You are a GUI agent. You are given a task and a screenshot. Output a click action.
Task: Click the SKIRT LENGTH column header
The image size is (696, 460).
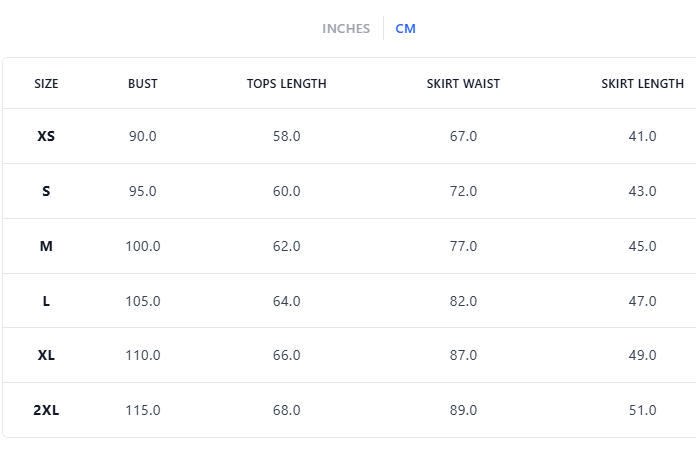[x=642, y=84]
